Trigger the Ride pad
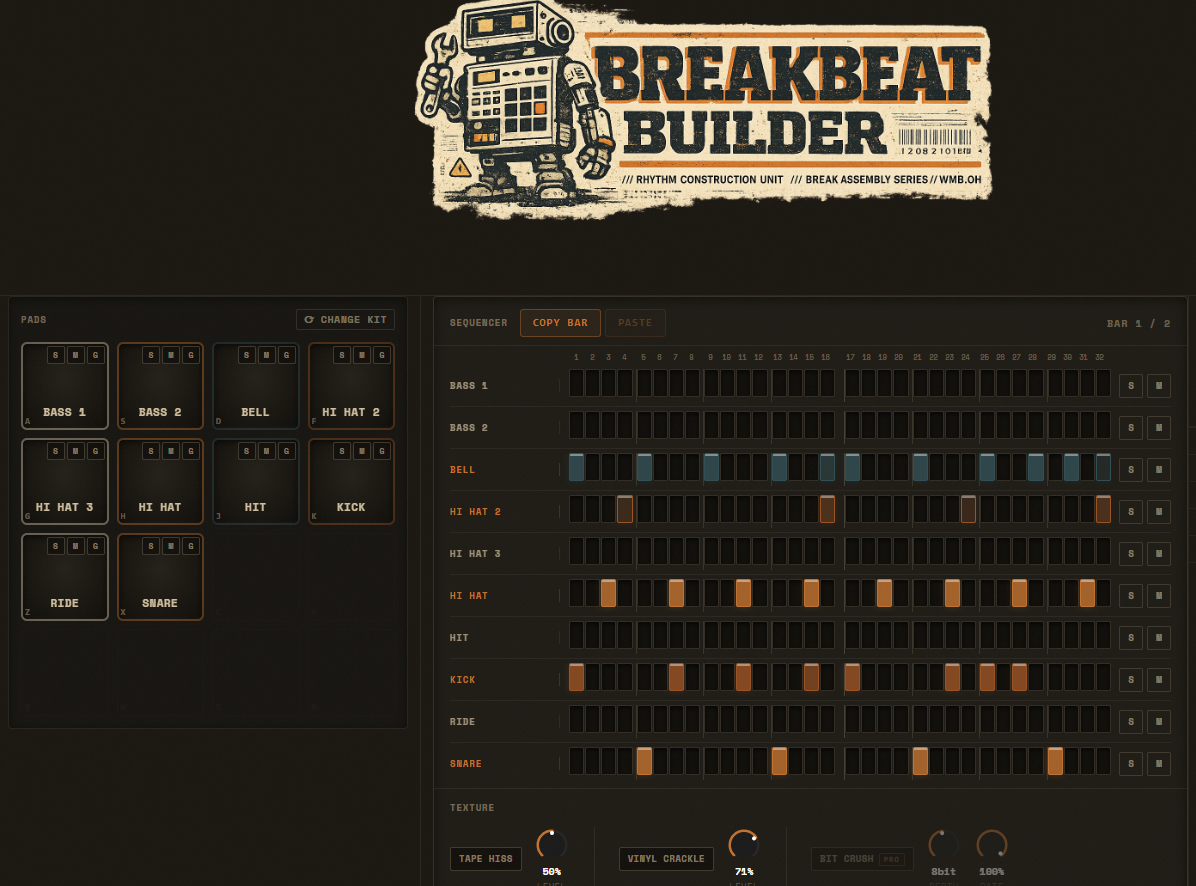This screenshot has width=1196, height=886. coord(65,577)
